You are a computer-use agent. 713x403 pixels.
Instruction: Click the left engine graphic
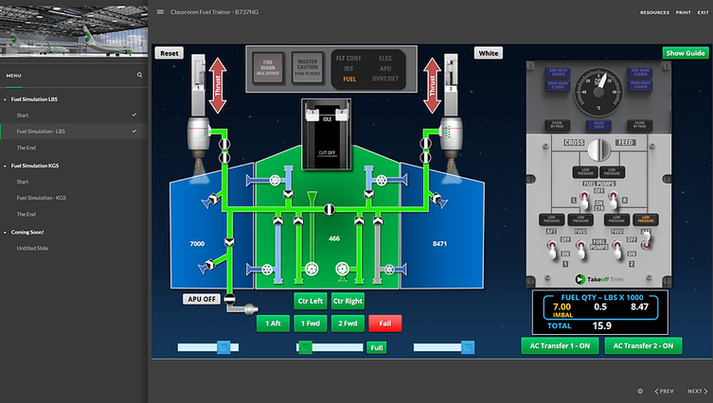(199, 138)
